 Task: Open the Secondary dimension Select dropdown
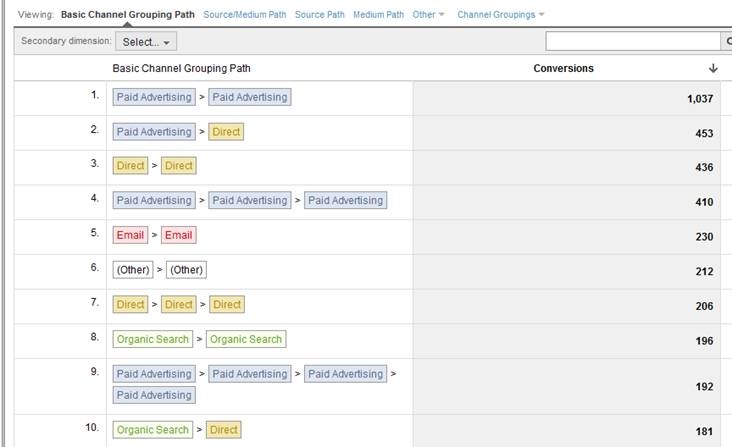pos(146,42)
